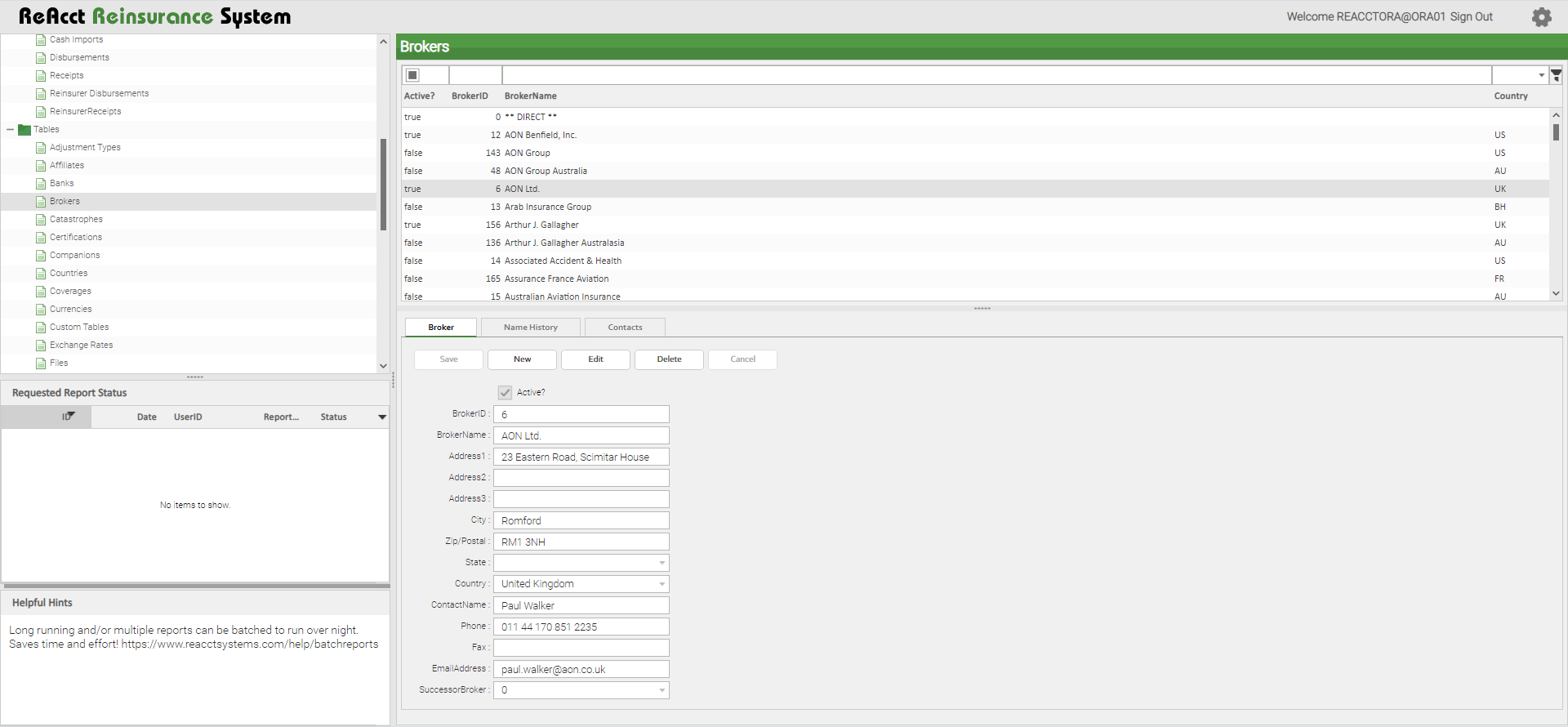The height and width of the screenshot is (727, 1568).
Task: Open the State dropdown
Action: click(661, 563)
